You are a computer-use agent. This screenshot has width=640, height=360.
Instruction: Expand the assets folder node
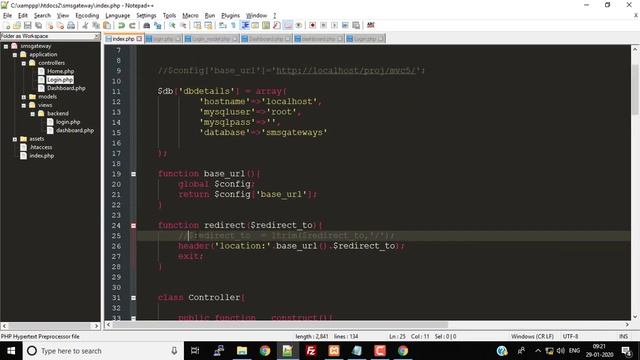15,139
